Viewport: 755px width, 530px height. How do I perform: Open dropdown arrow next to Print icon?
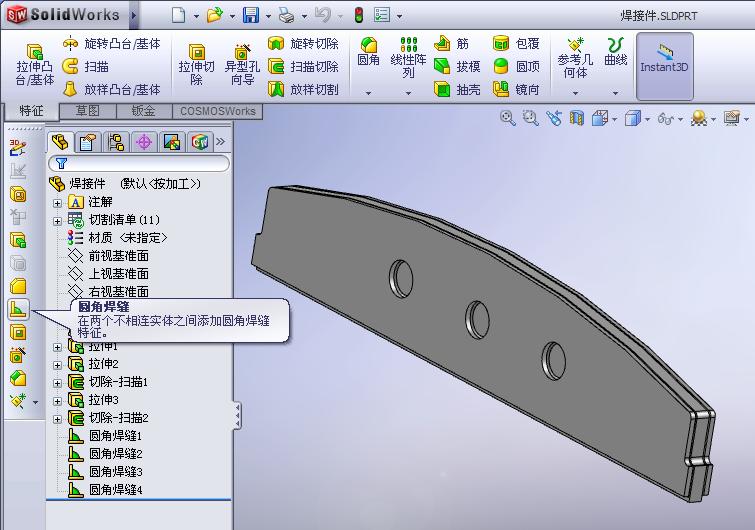tap(304, 16)
